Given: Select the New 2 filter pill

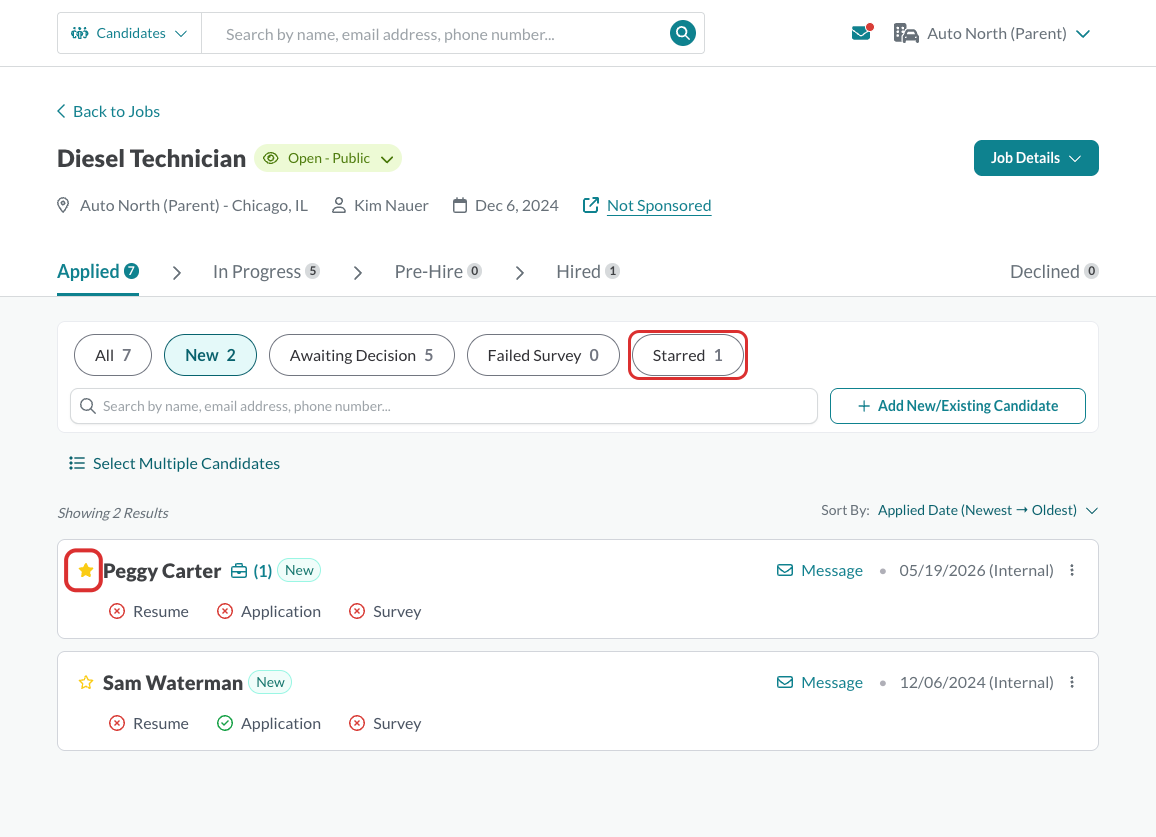Looking at the screenshot, I should pyautogui.click(x=210, y=355).
